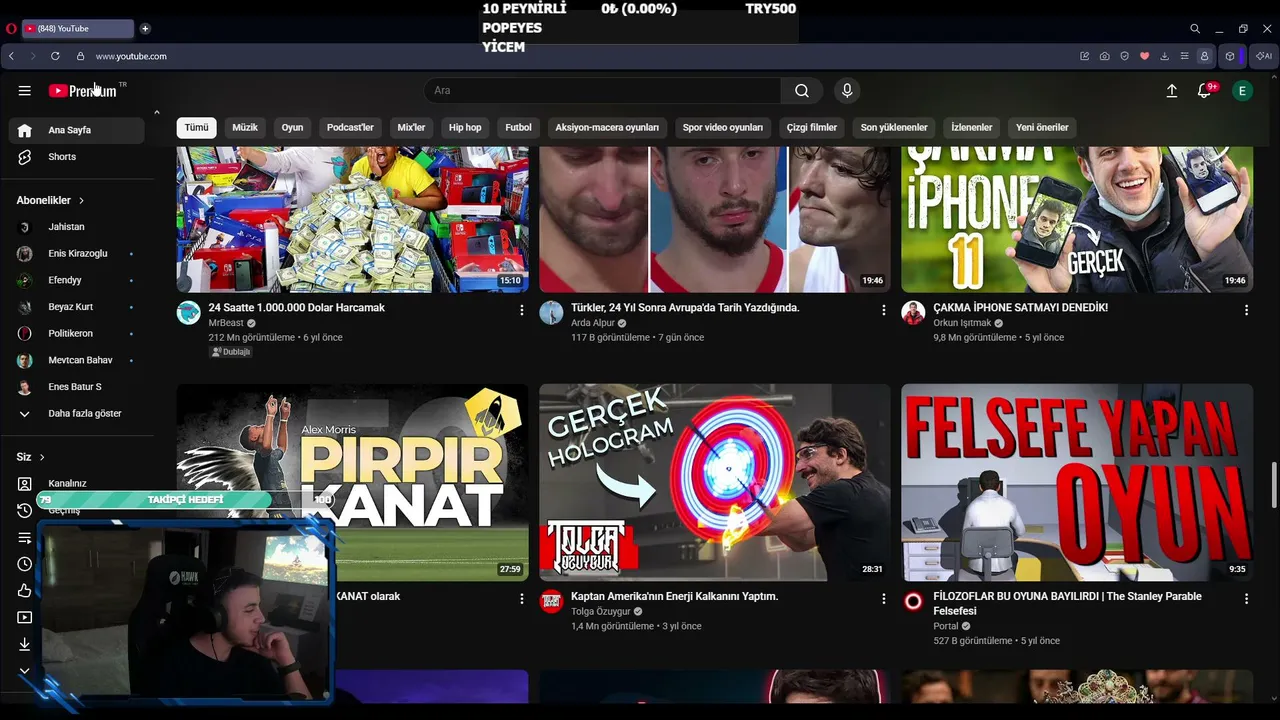1280x720 pixels.
Task: Go back with the browser back arrow
Action: (x=11, y=56)
